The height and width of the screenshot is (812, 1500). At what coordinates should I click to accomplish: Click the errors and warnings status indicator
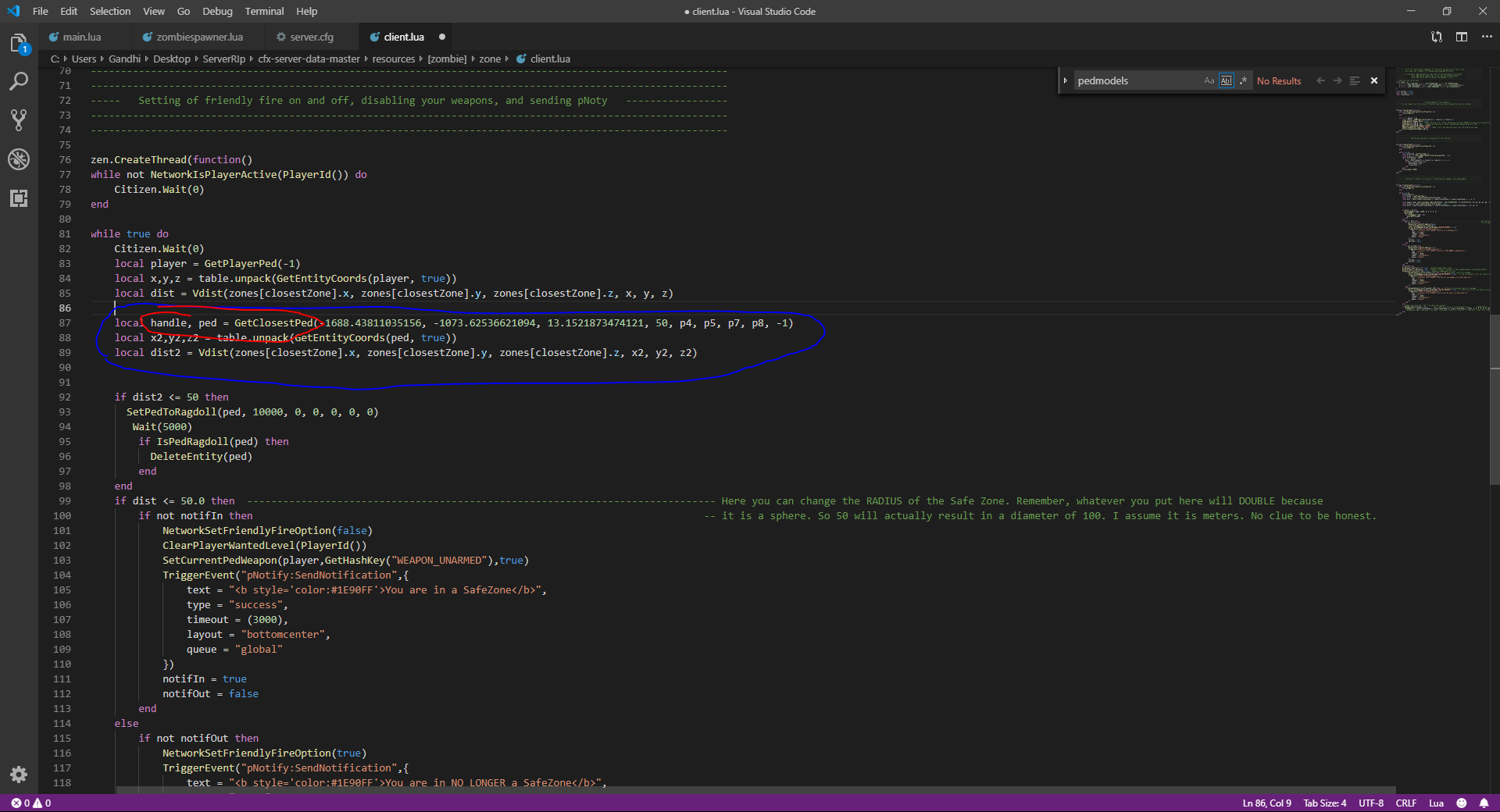point(31,803)
